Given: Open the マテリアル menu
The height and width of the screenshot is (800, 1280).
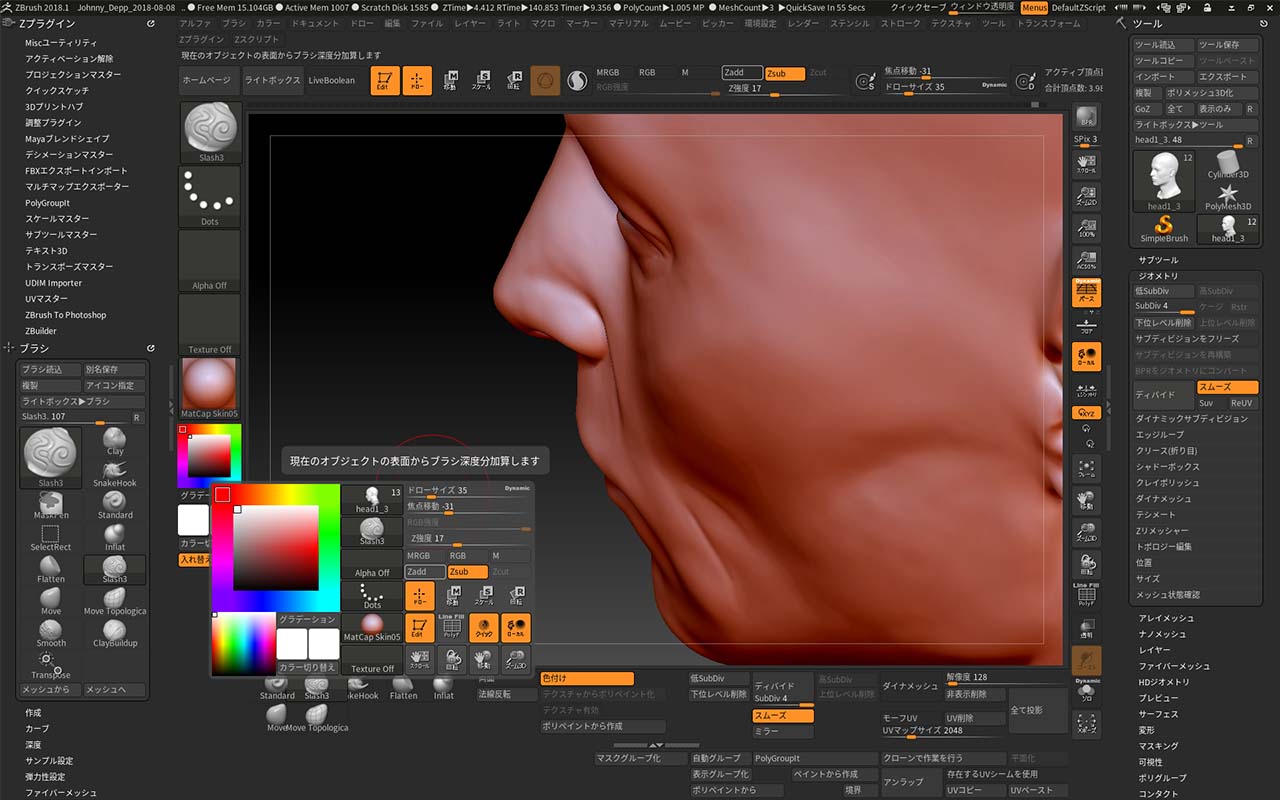Looking at the screenshot, I should click(x=628, y=23).
